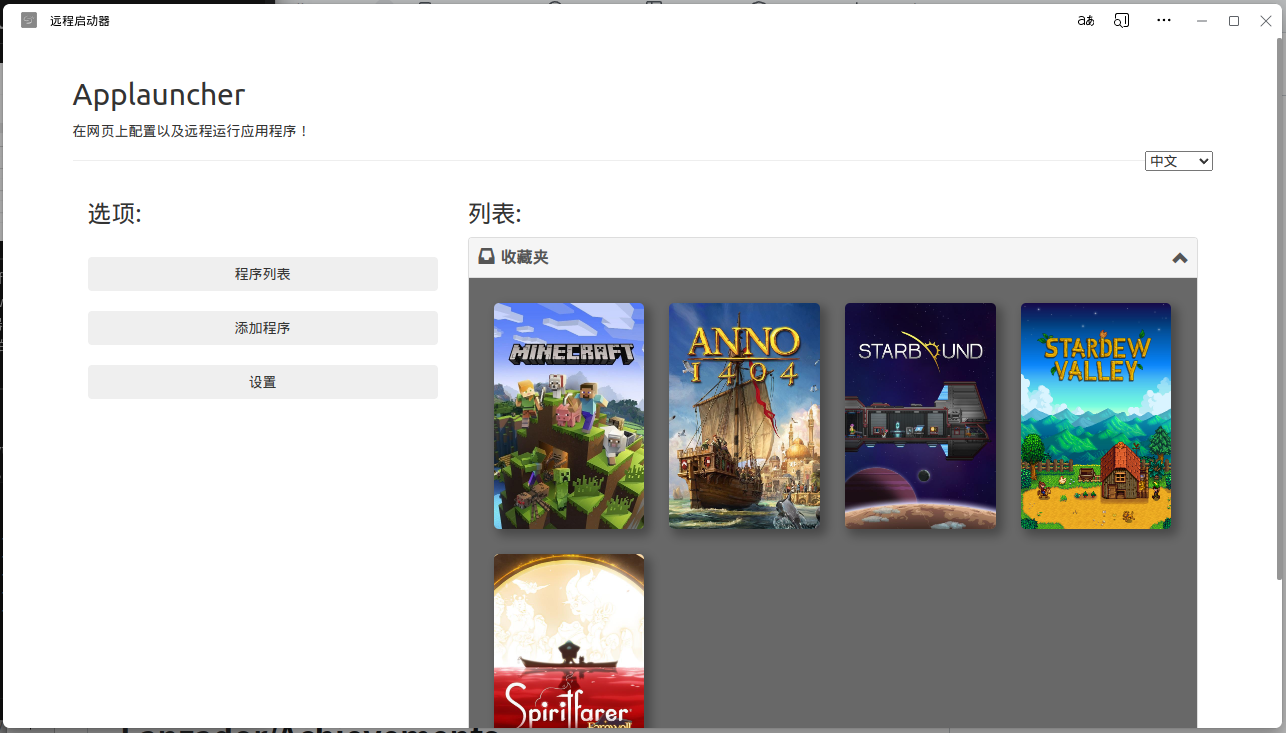Viewport: 1286px width, 733px height.
Task: Minimize the Applauncher window
Action: [1201, 20]
